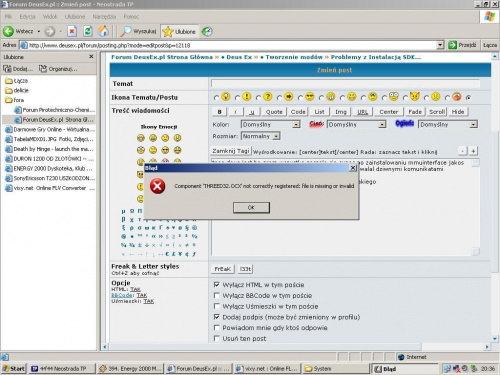Expand the address bar history dropdown

click(x=440, y=45)
